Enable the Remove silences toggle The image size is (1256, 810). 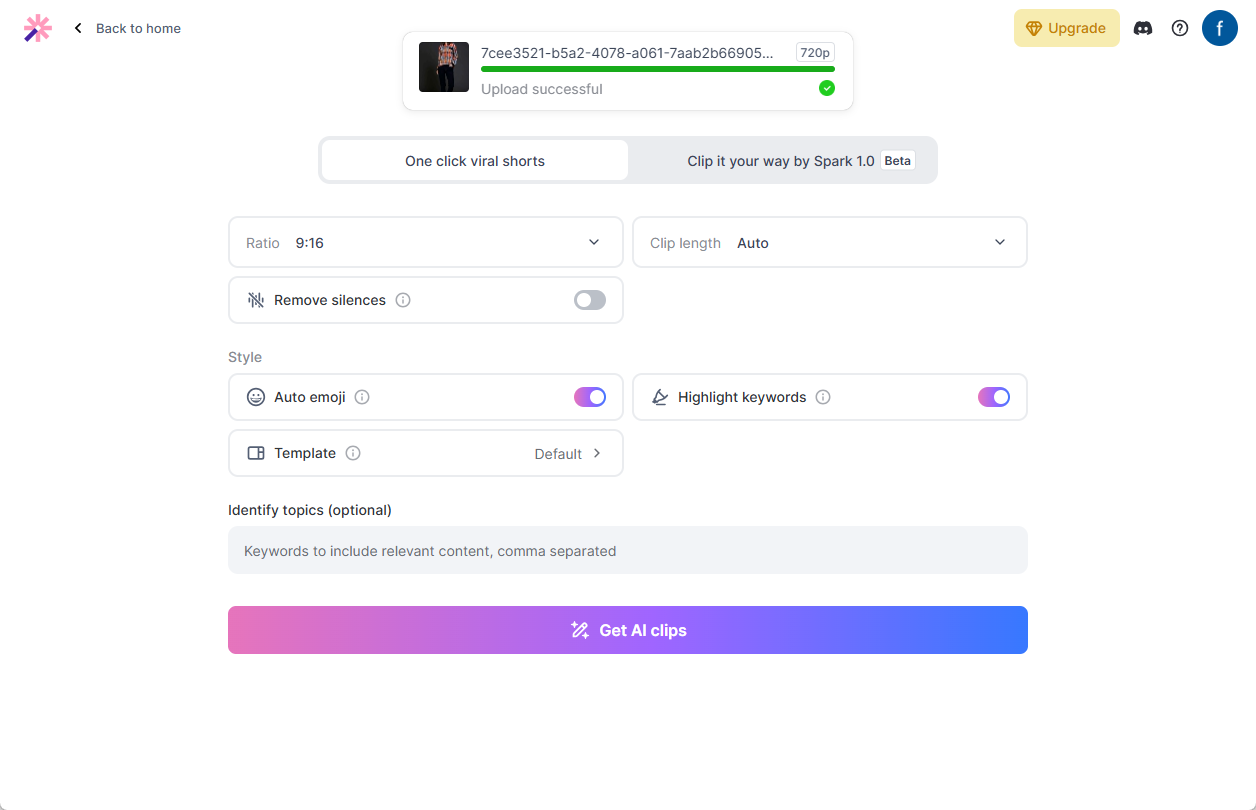[x=590, y=300]
